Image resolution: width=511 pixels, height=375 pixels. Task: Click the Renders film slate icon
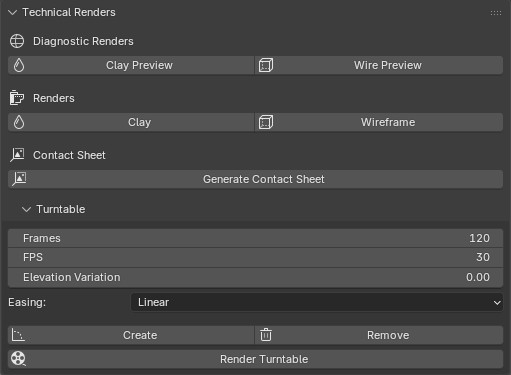pos(17,98)
